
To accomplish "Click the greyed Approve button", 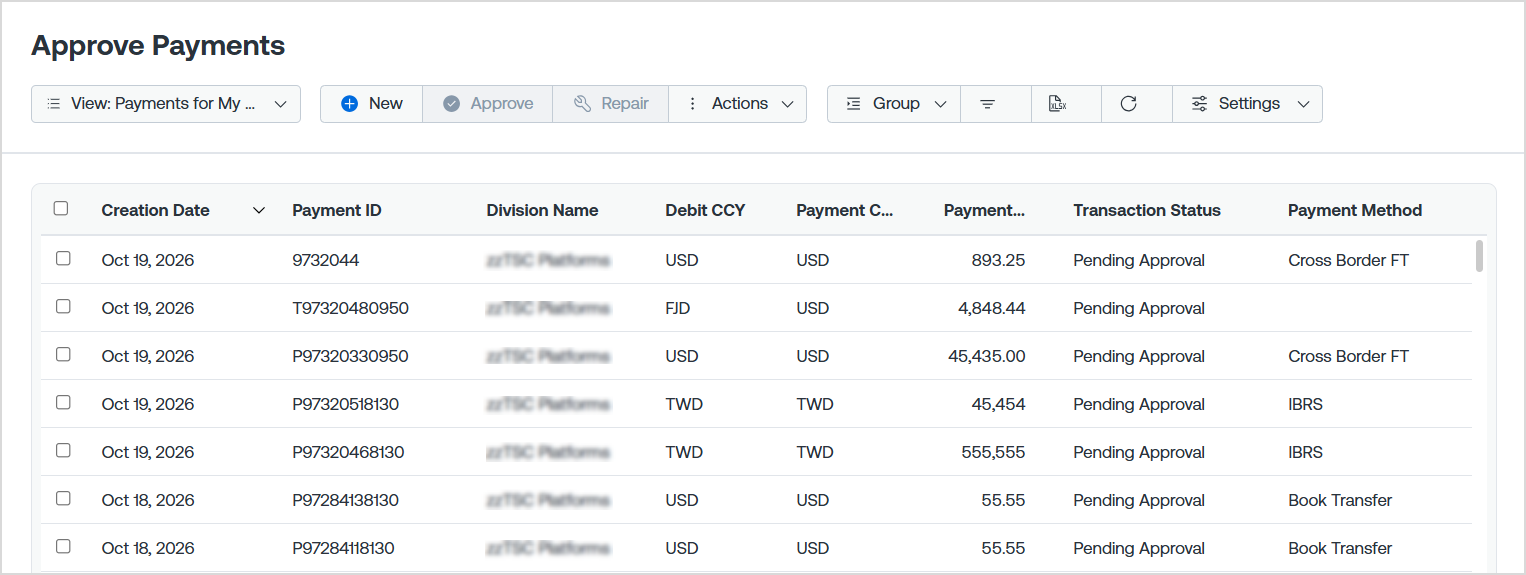I will (487, 104).
